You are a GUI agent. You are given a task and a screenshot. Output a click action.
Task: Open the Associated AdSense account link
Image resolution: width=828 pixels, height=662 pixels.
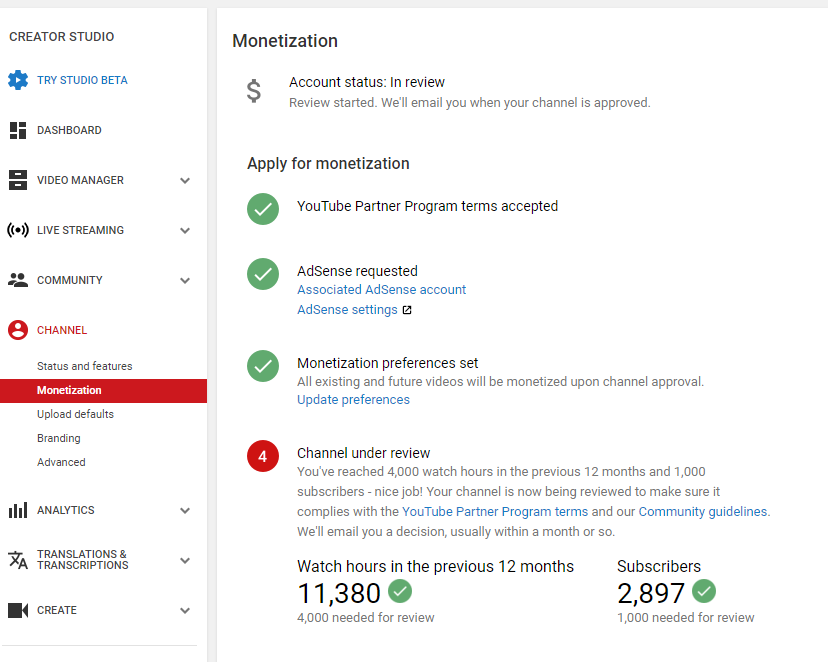tap(381, 289)
